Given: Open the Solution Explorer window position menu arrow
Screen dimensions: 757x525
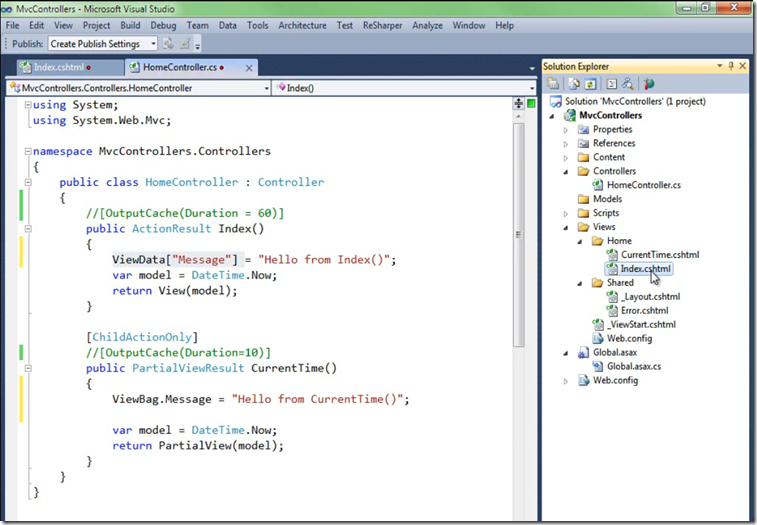Looking at the screenshot, I should click(x=719, y=65).
